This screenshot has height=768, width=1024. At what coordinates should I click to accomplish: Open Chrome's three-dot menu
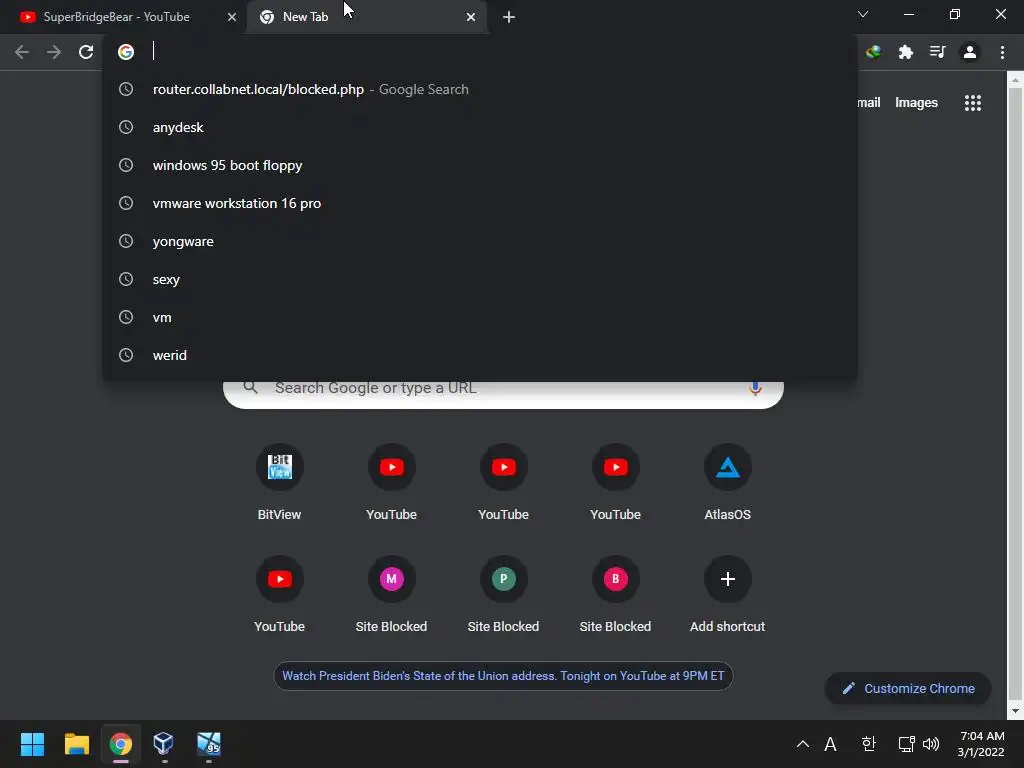point(1002,52)
